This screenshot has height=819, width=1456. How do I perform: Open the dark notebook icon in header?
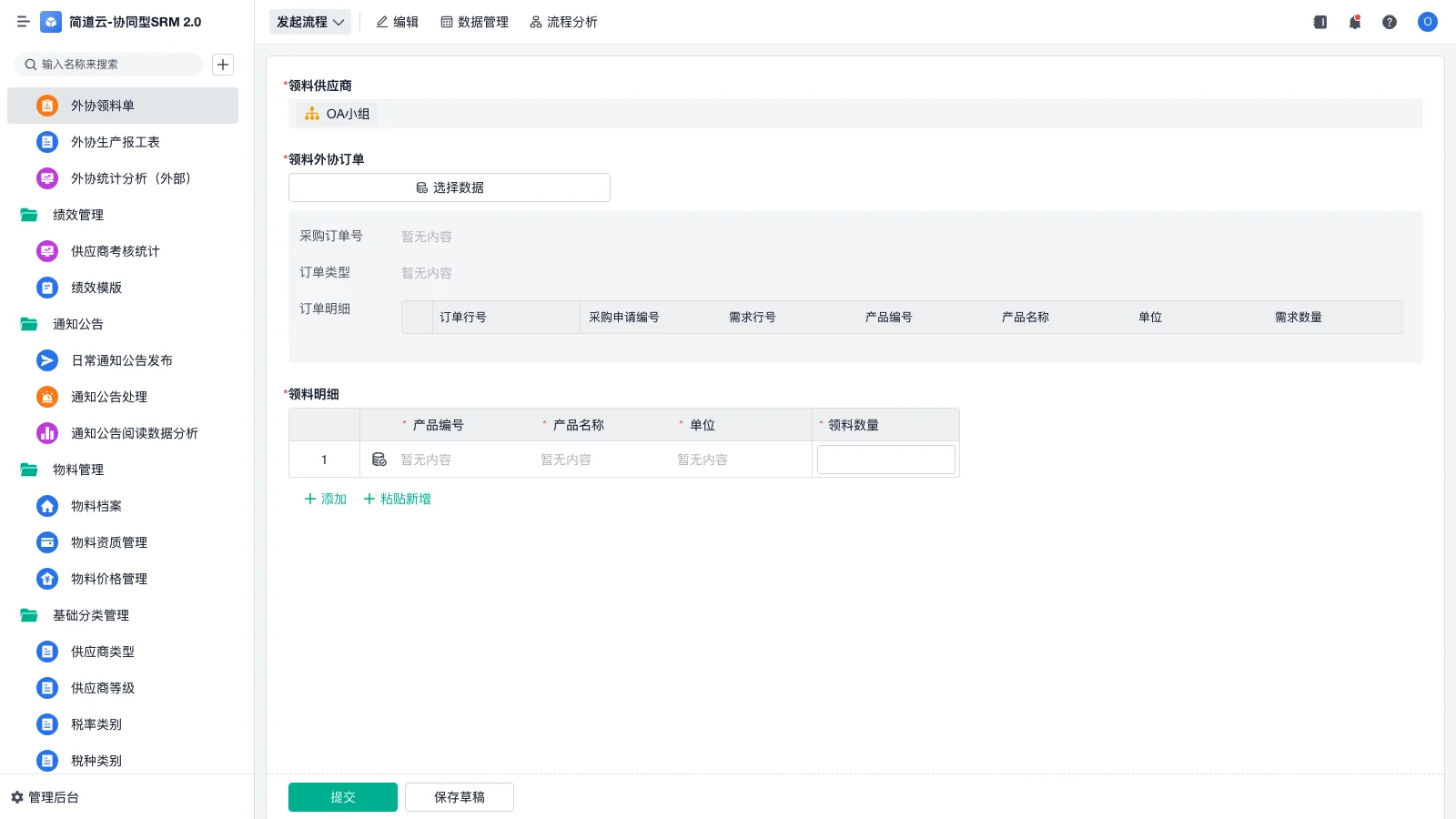[x=1320, y=22]
